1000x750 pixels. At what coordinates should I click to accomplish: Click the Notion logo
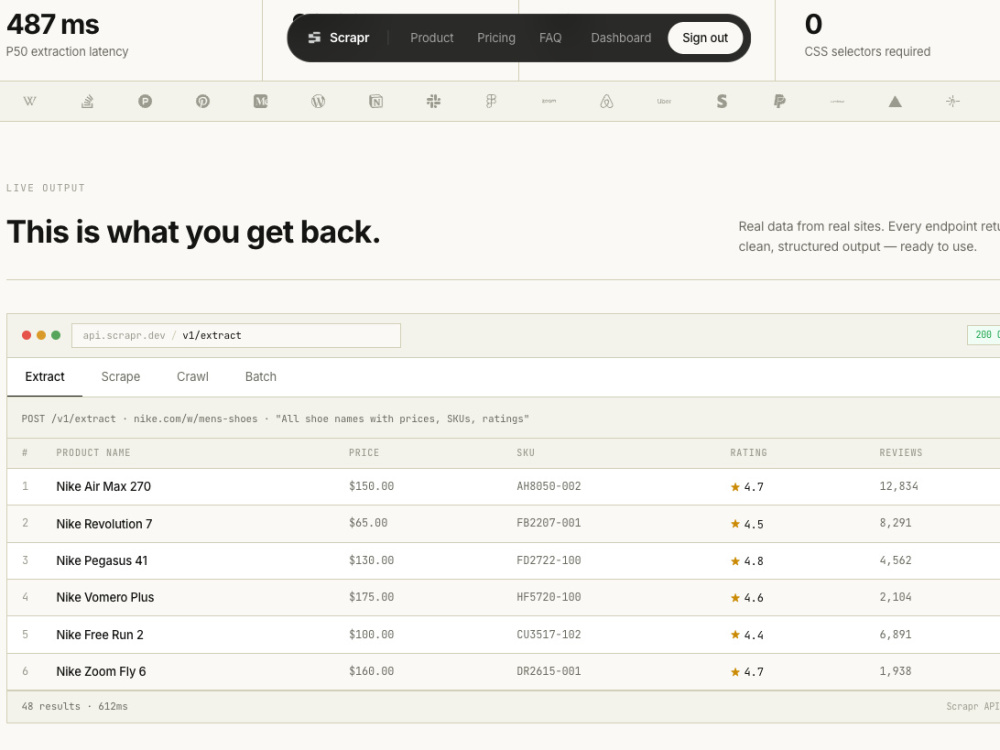tap(376, 101)
